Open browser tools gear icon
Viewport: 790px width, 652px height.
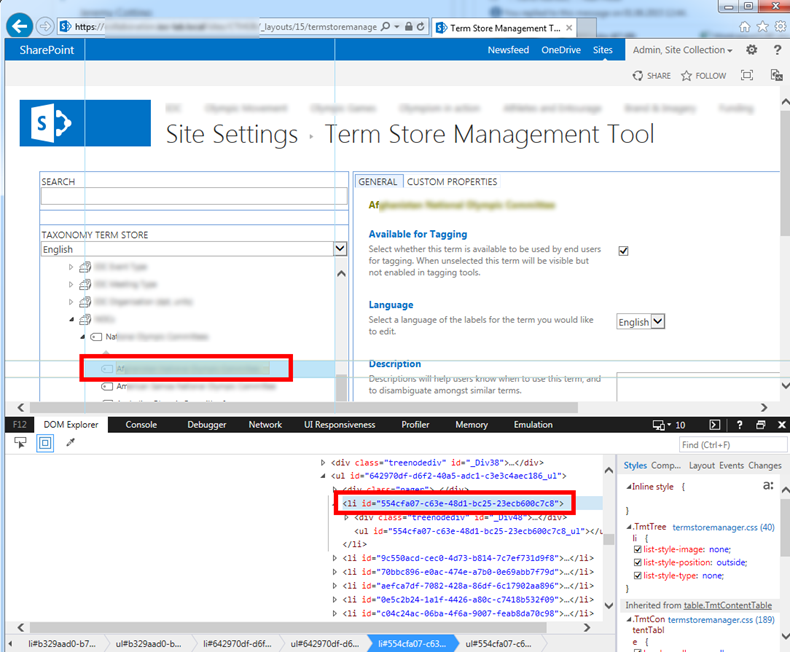click(x=780, y=27)
